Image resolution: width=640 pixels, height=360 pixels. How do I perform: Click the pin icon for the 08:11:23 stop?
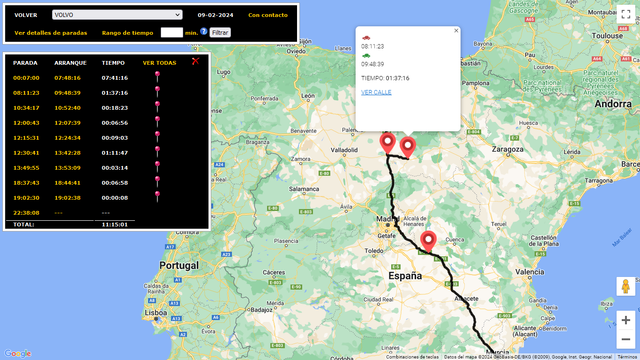point(157,91)
